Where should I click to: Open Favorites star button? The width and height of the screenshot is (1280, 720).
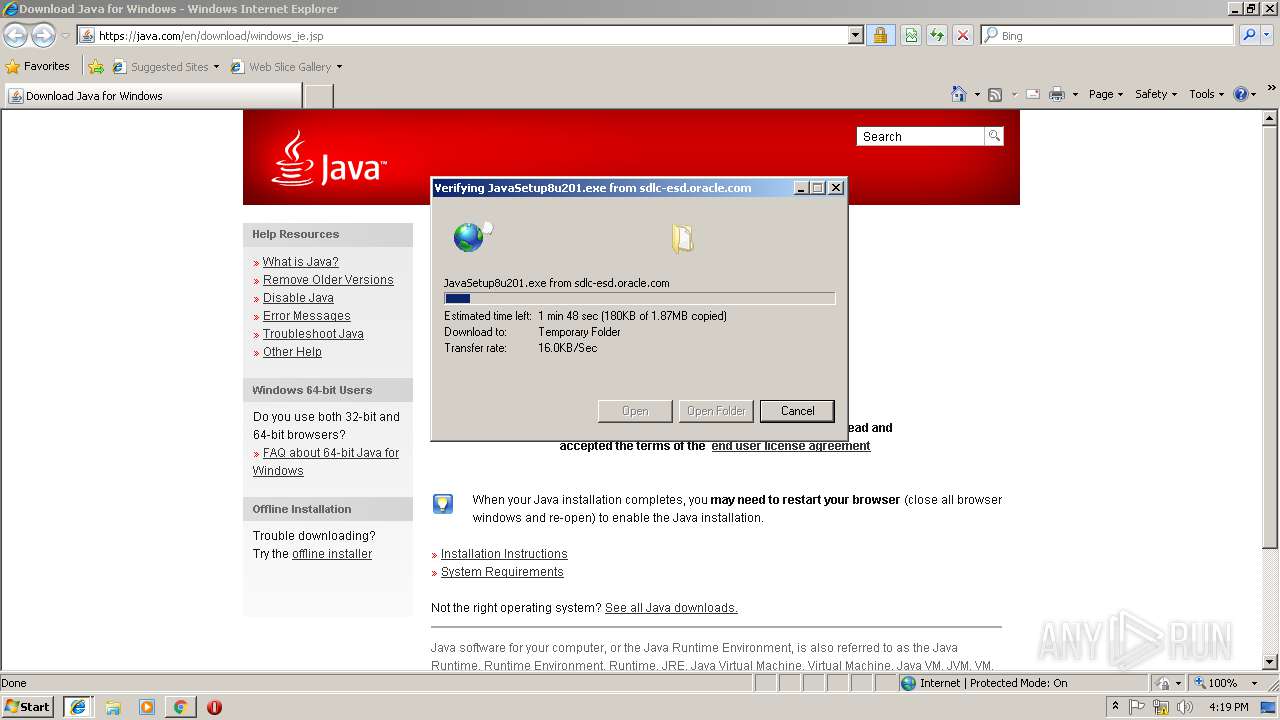point(38,66)
